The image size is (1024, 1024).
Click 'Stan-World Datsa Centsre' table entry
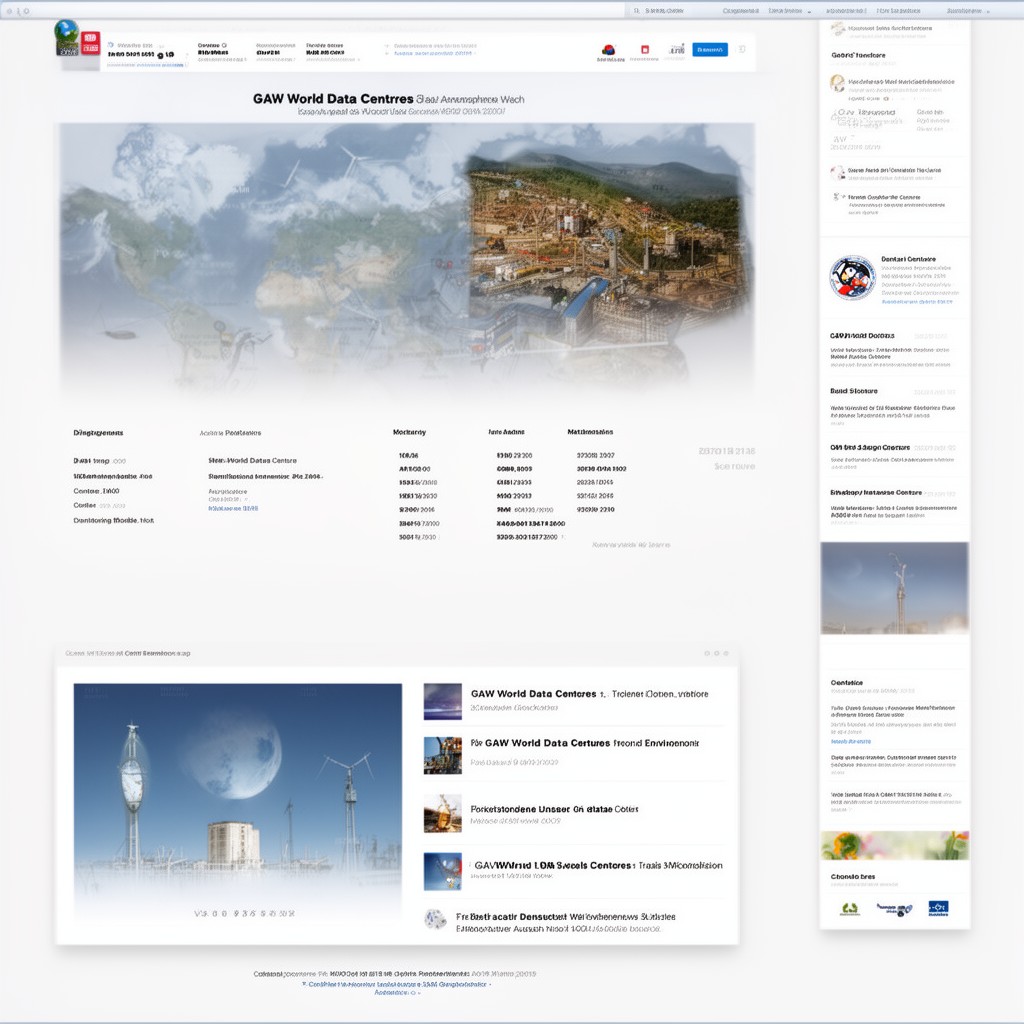252,460
